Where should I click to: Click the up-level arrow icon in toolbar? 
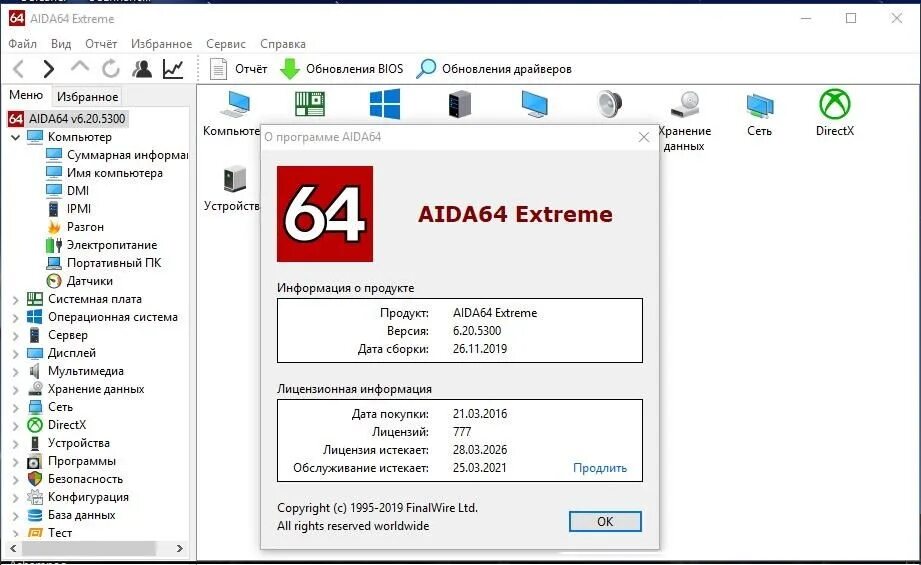click(x=80, y=67)
